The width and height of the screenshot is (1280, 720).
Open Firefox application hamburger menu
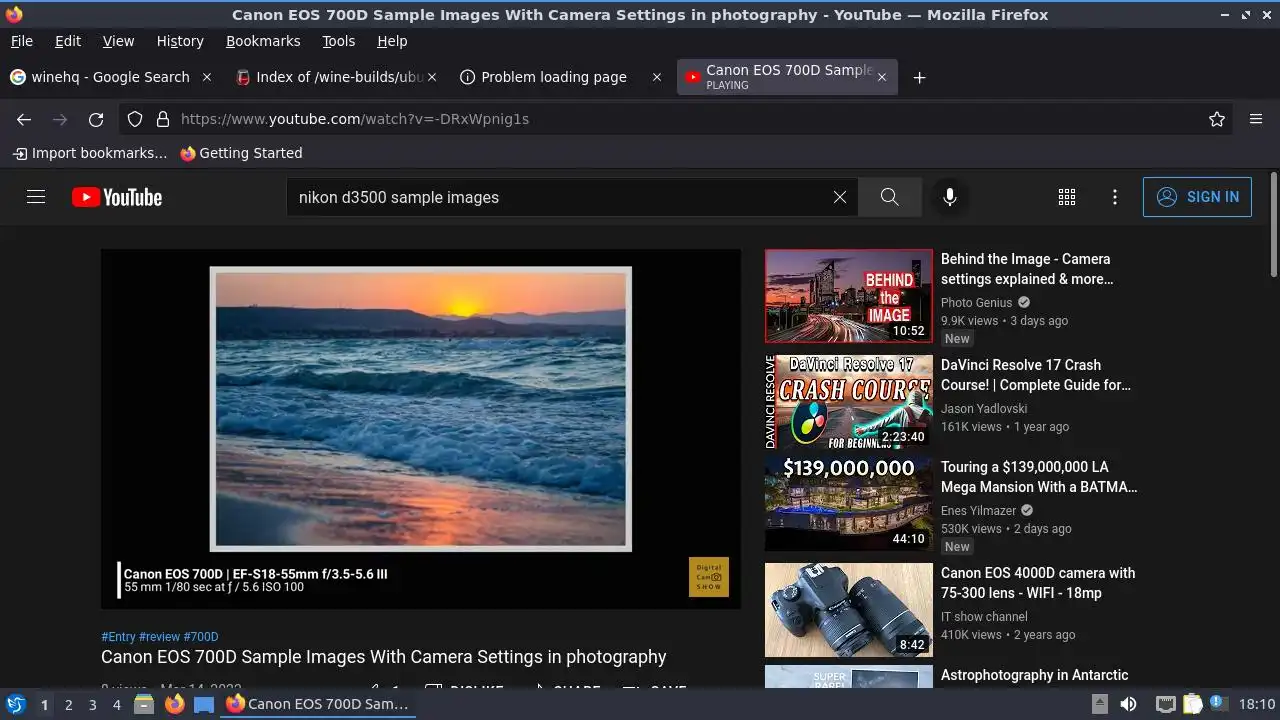(1256, 119)
